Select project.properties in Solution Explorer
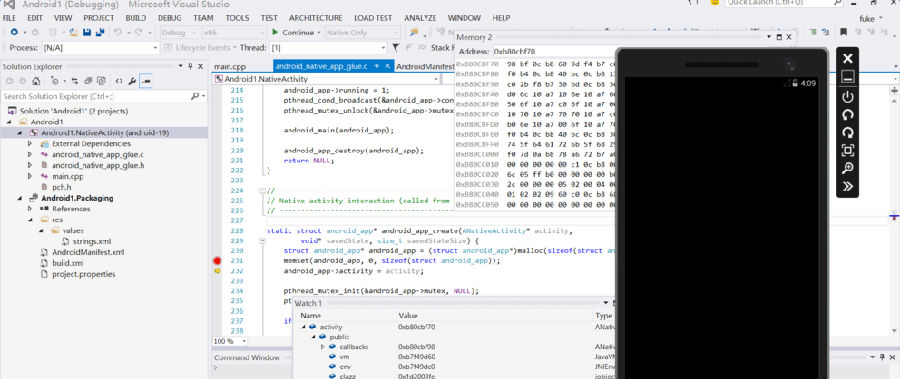This screenshot has width=900, height=379. click(83, 274)
